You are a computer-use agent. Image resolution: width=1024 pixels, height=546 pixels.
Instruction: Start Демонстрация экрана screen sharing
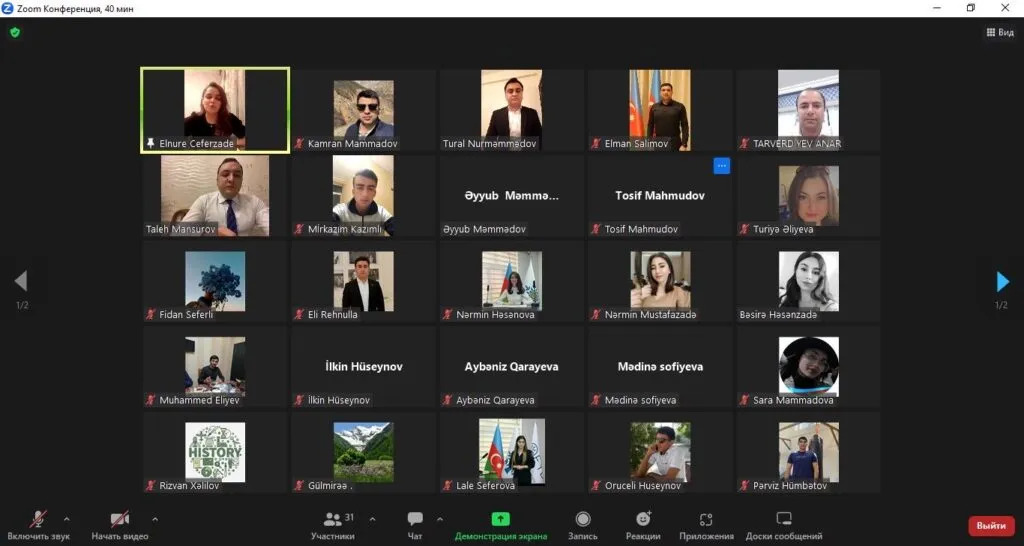pyautogui.click(x=500, y=526)
